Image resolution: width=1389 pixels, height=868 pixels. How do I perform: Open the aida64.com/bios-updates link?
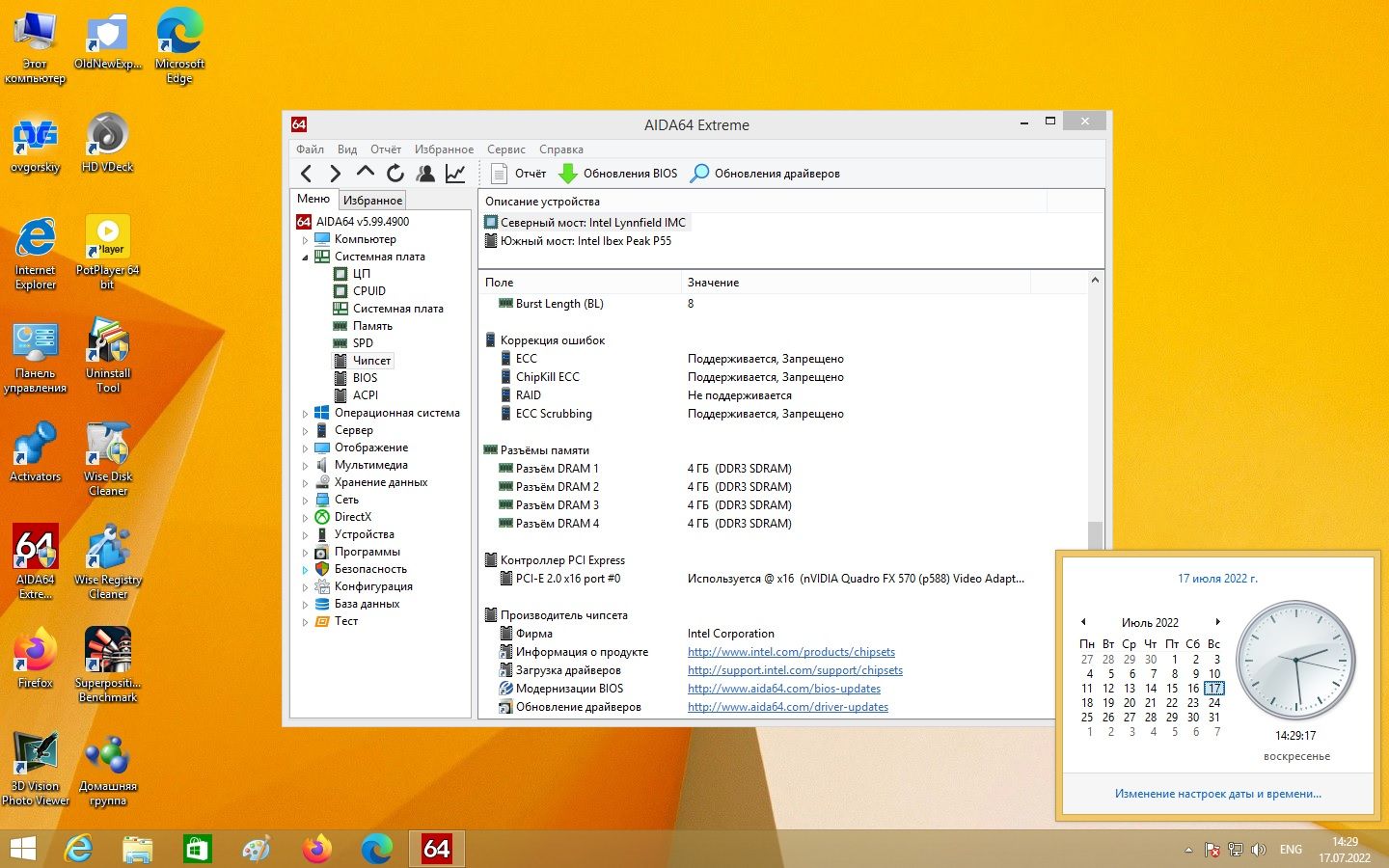tap(784, 689)
